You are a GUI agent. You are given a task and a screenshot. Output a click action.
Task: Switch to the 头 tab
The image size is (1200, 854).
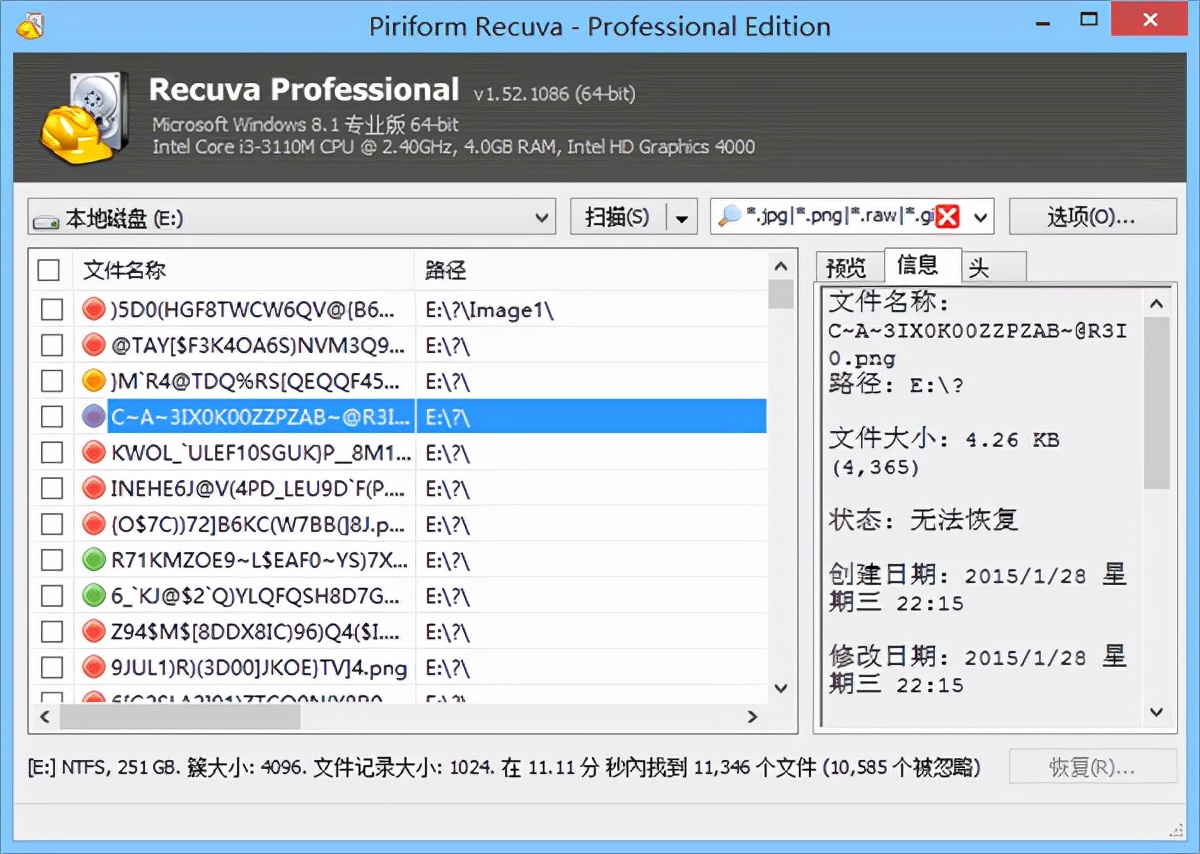994,267
